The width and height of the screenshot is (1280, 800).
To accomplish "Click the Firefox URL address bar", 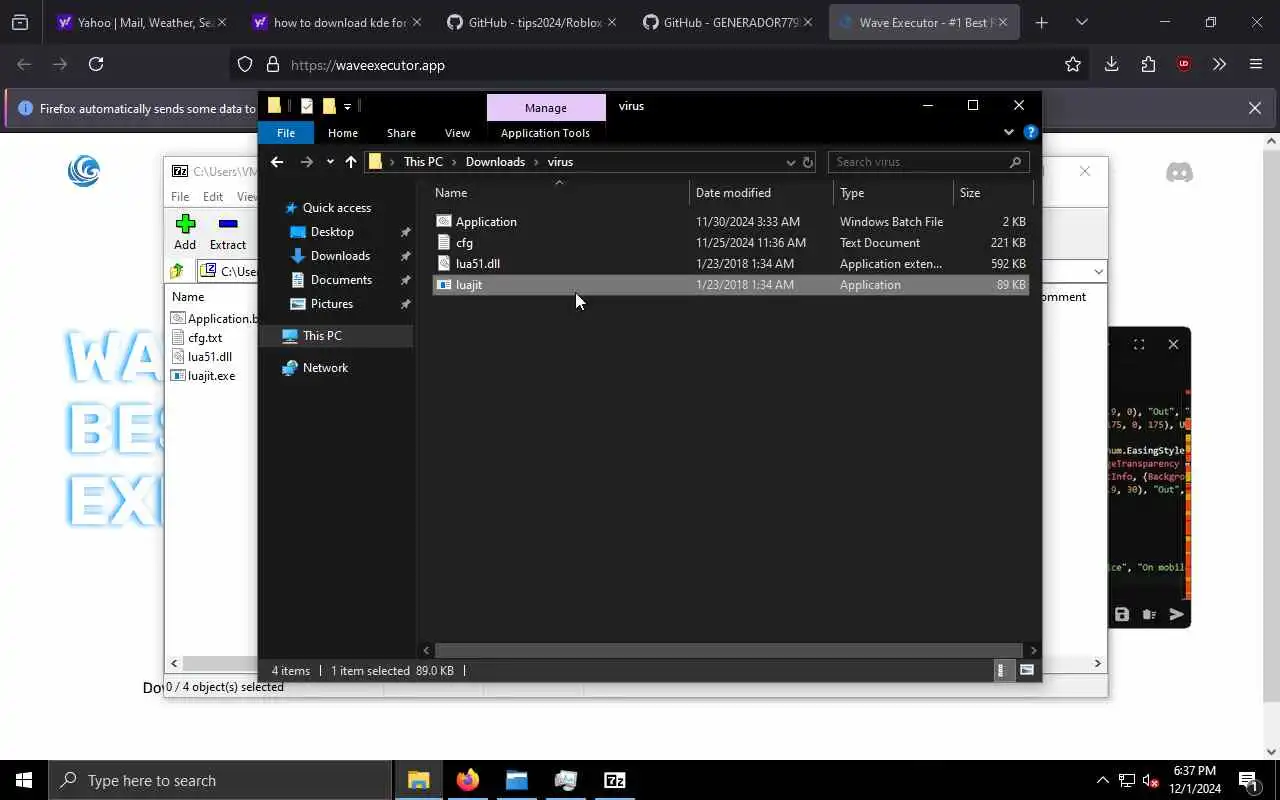I will [660, 65].
